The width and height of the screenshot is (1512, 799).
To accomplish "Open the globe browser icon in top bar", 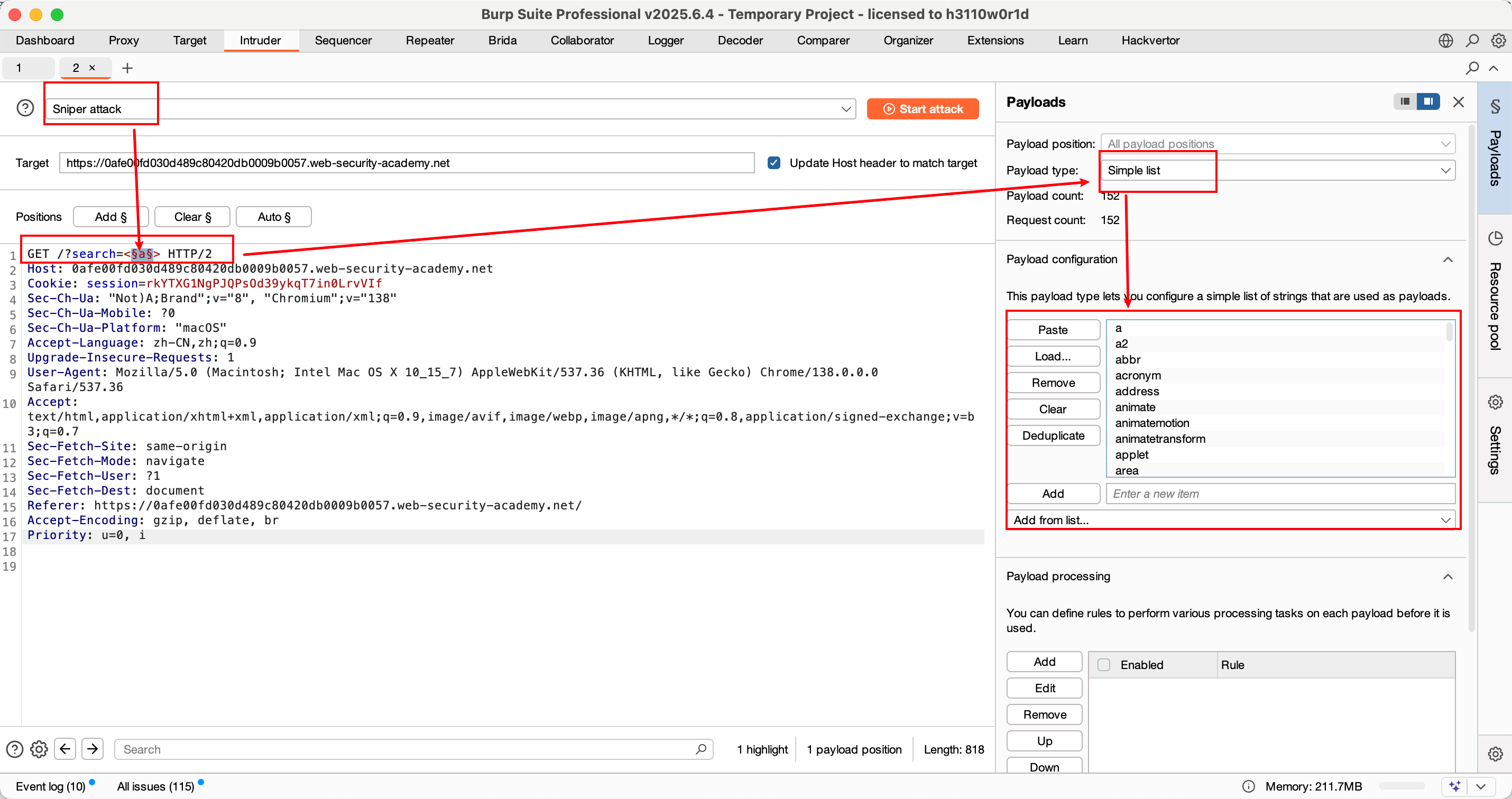I will coord(1446,41).
